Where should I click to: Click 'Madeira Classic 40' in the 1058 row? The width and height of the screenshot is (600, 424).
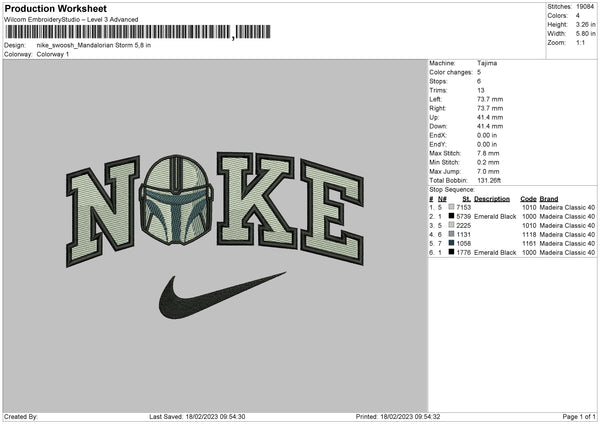pos(567,243)
